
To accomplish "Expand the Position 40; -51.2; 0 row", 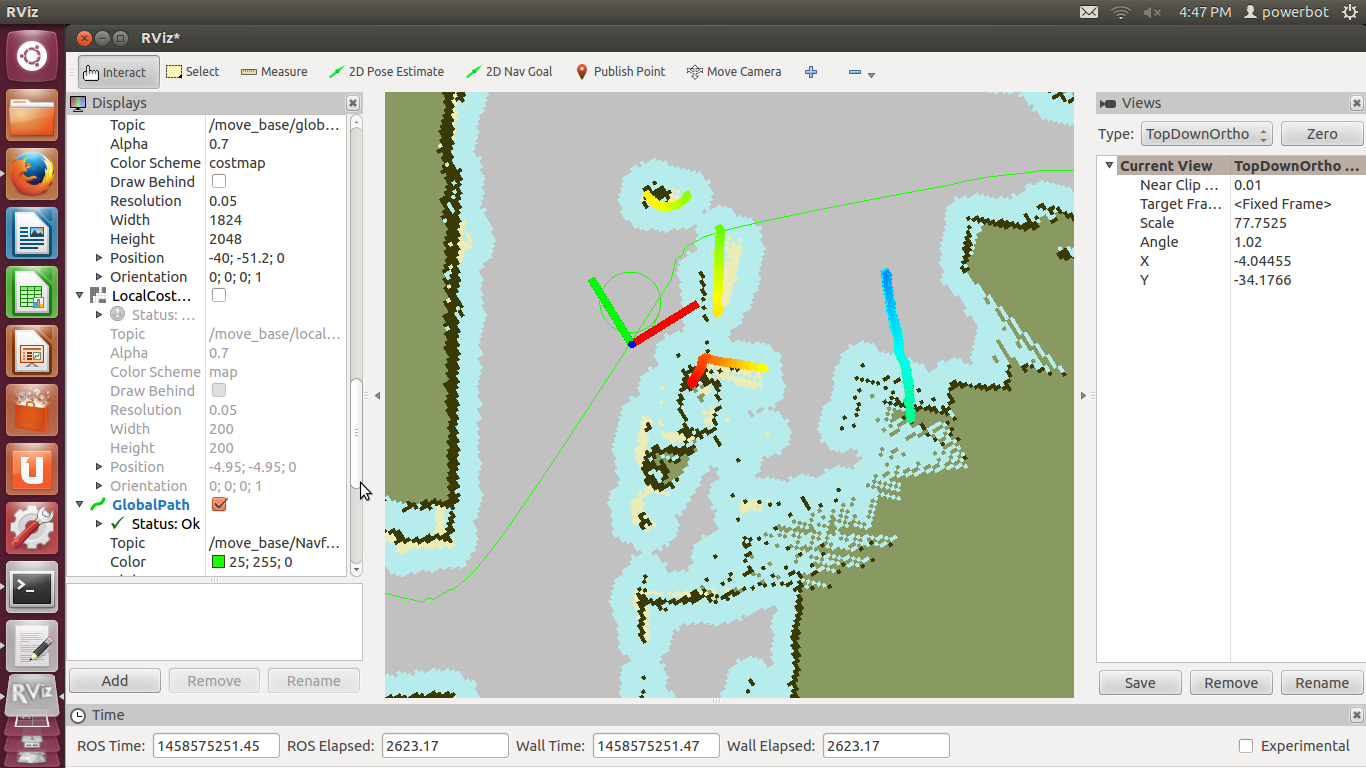I will pos(99,258).
